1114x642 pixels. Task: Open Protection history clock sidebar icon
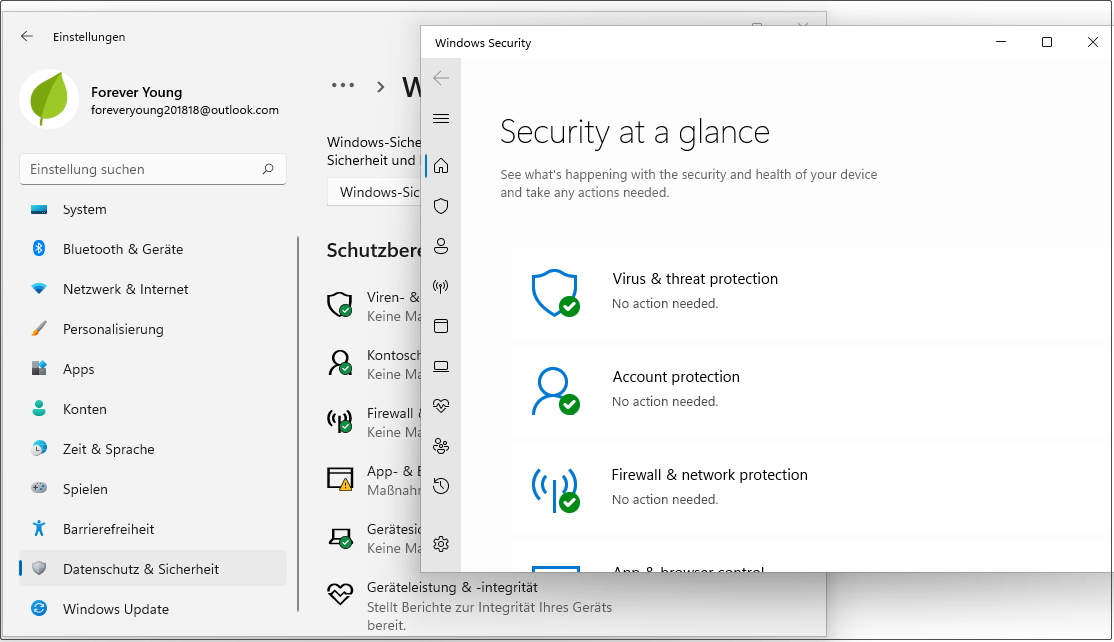(x=441, y=486)
